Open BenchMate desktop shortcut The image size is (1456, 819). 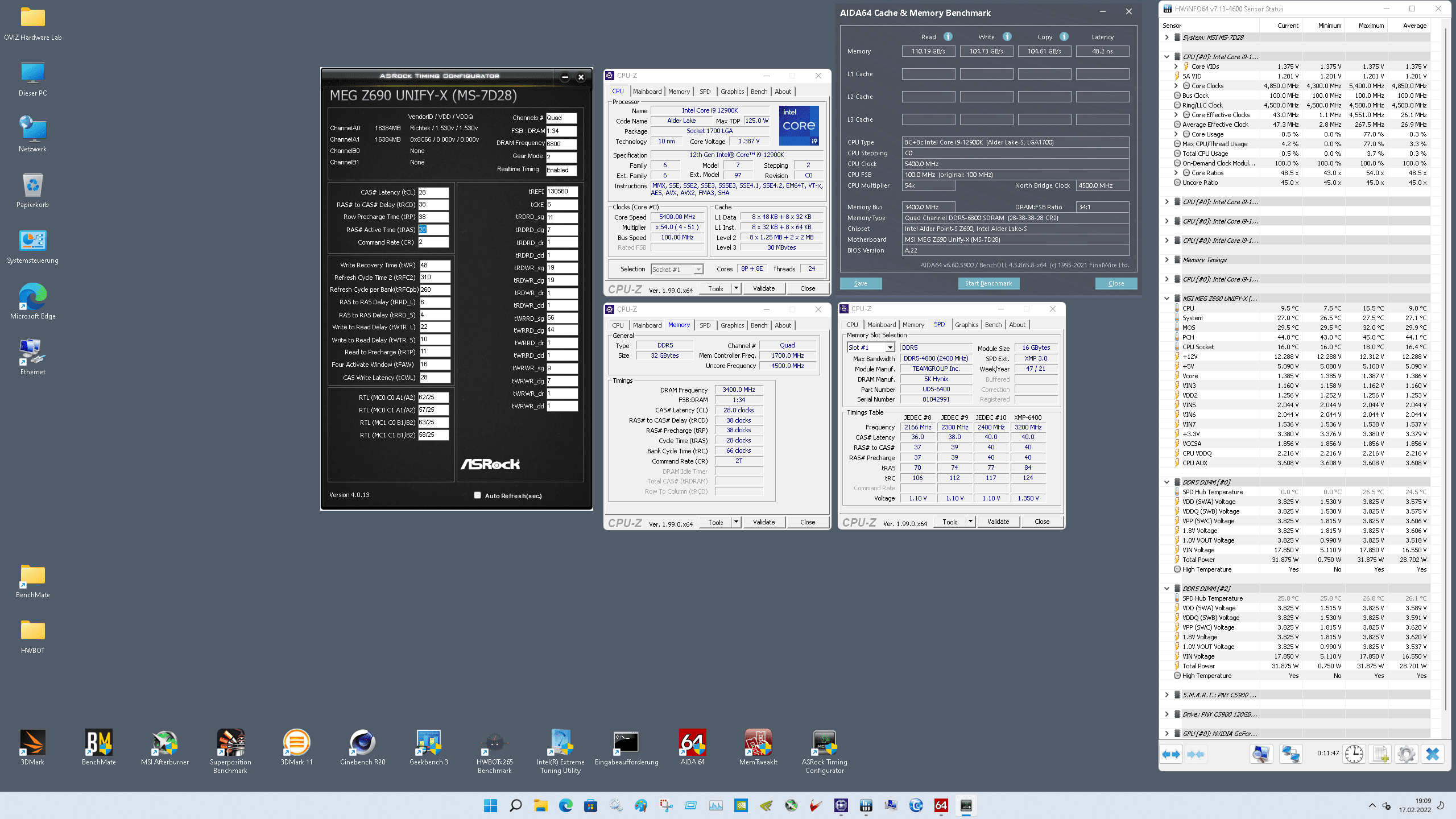click(x=98, y=748)
